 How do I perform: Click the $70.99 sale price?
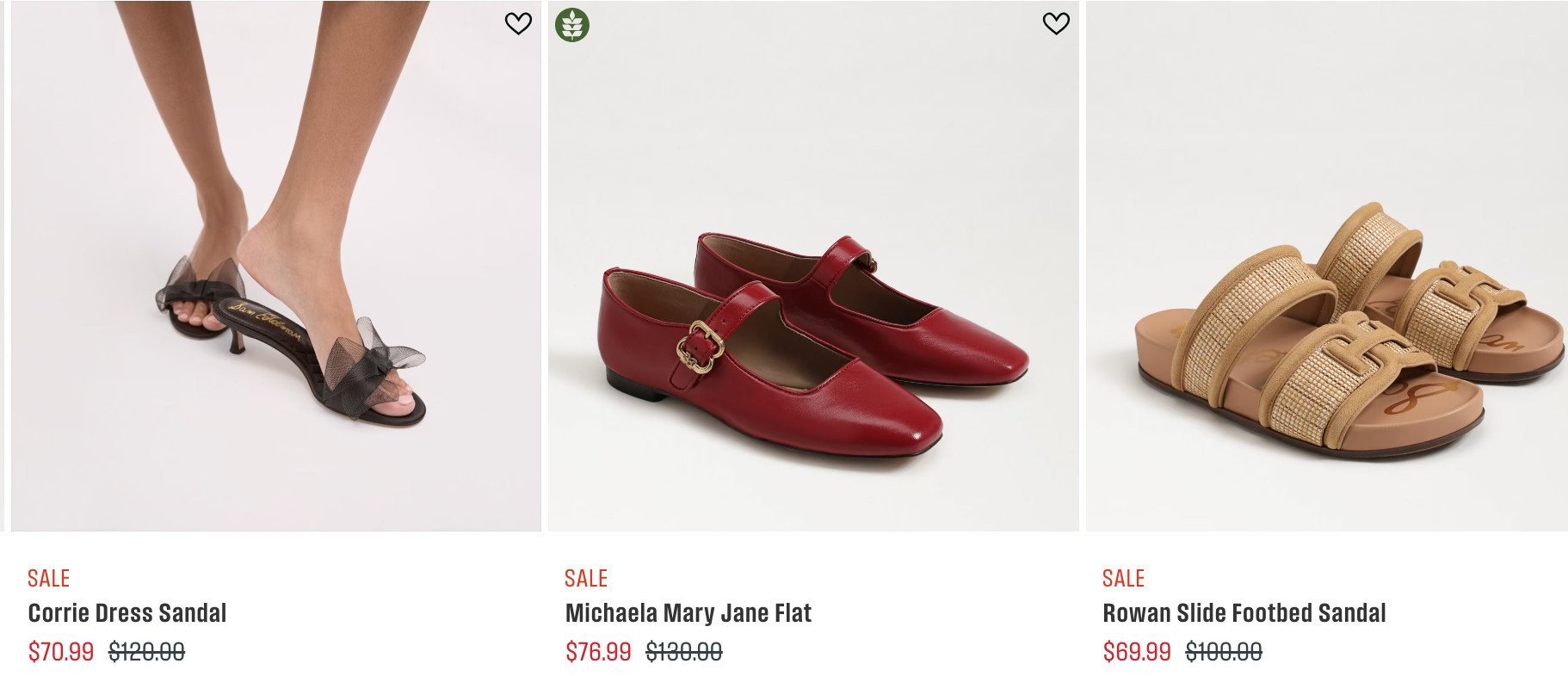(x=61, y=652)
